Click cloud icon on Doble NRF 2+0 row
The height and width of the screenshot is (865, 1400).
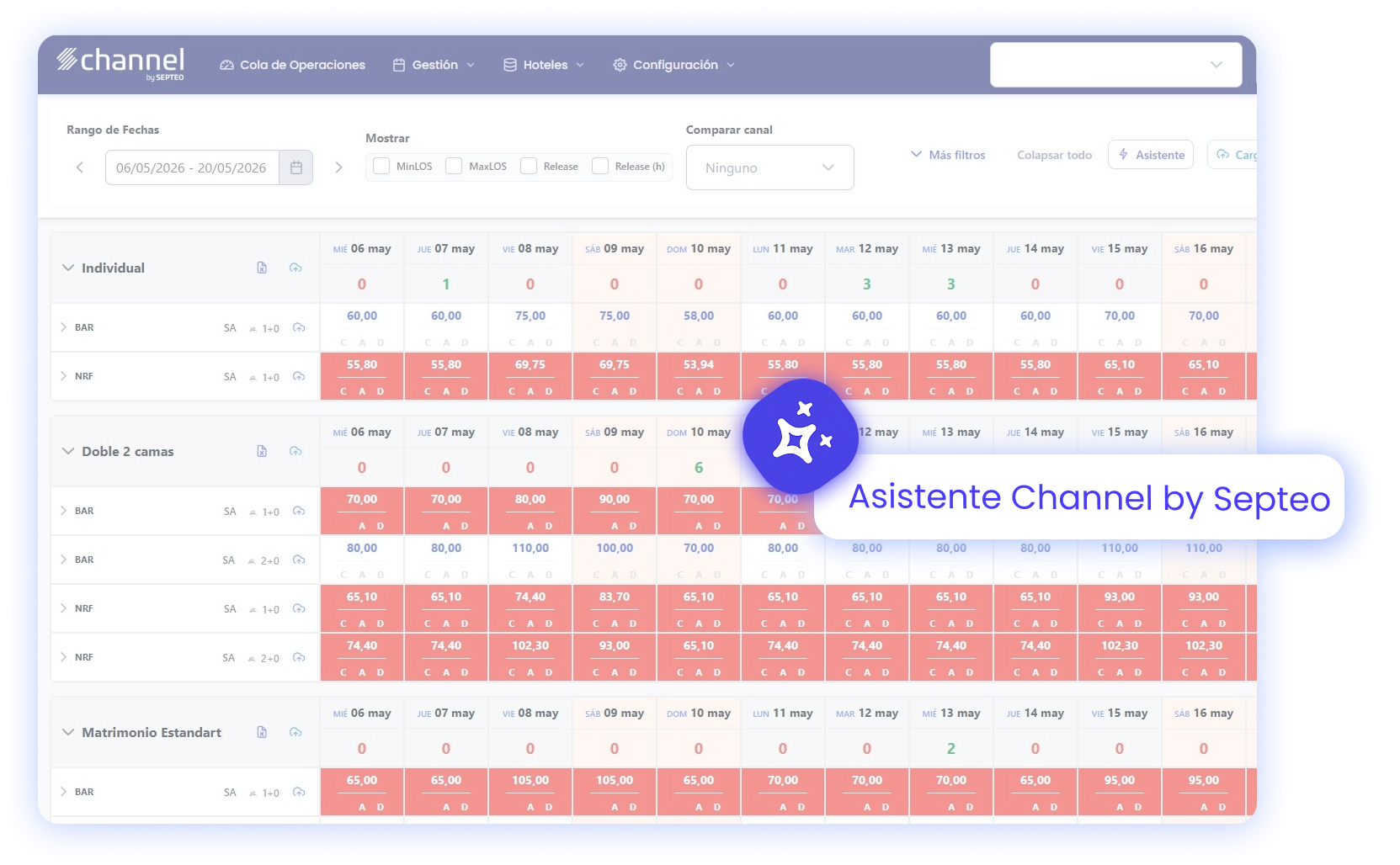(299, 657)
